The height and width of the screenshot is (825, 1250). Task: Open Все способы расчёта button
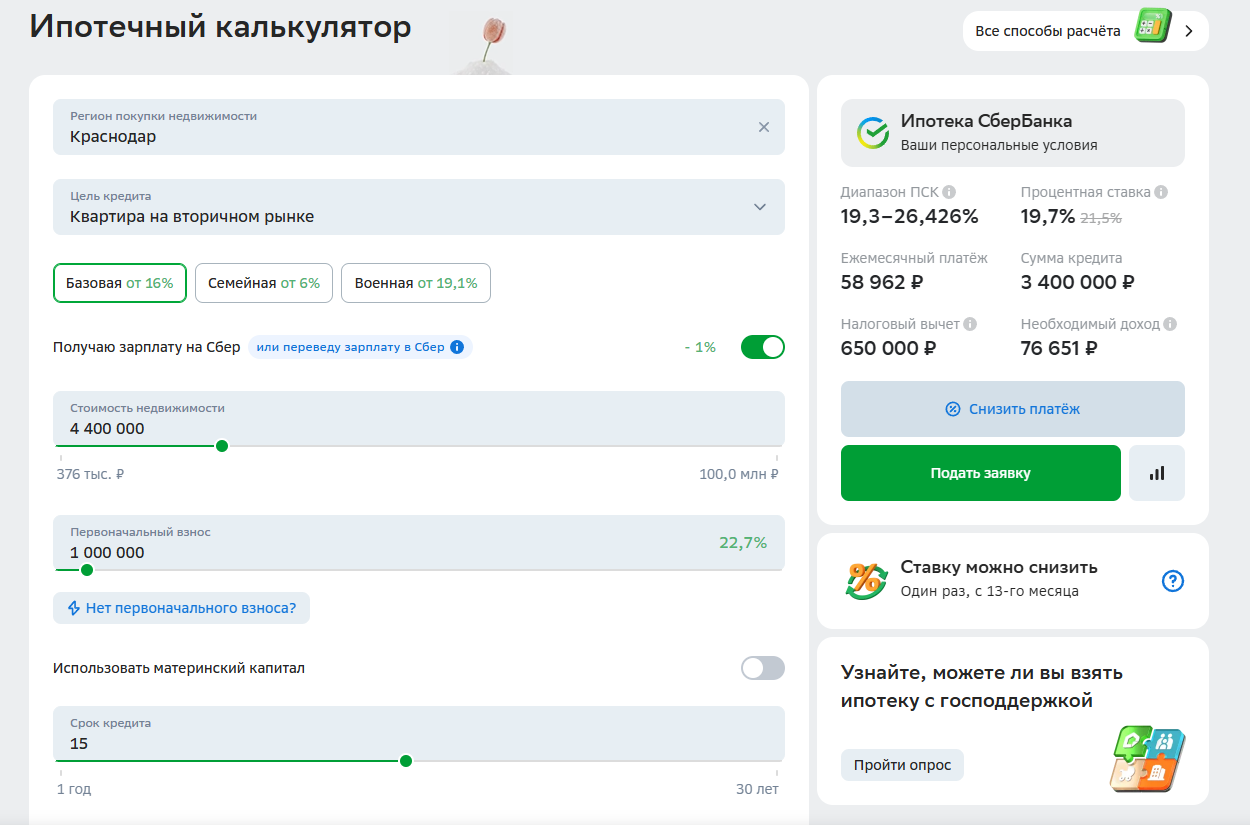pyautogui.click(x=1086, y=31)
